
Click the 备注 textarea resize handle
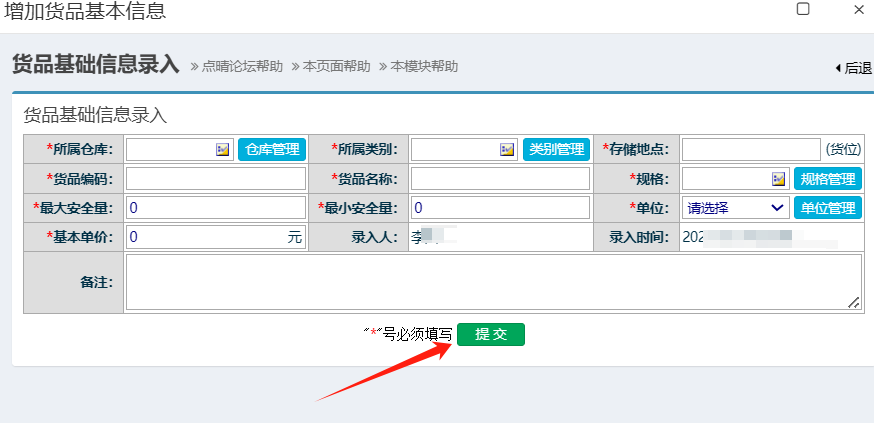[x=854, y=303]
